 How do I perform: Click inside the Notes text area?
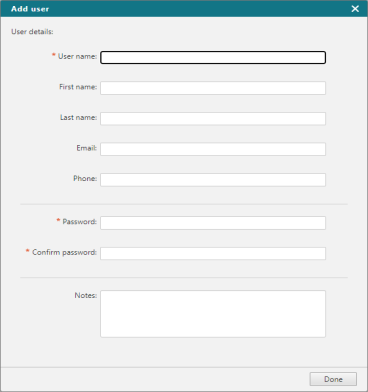213,314
